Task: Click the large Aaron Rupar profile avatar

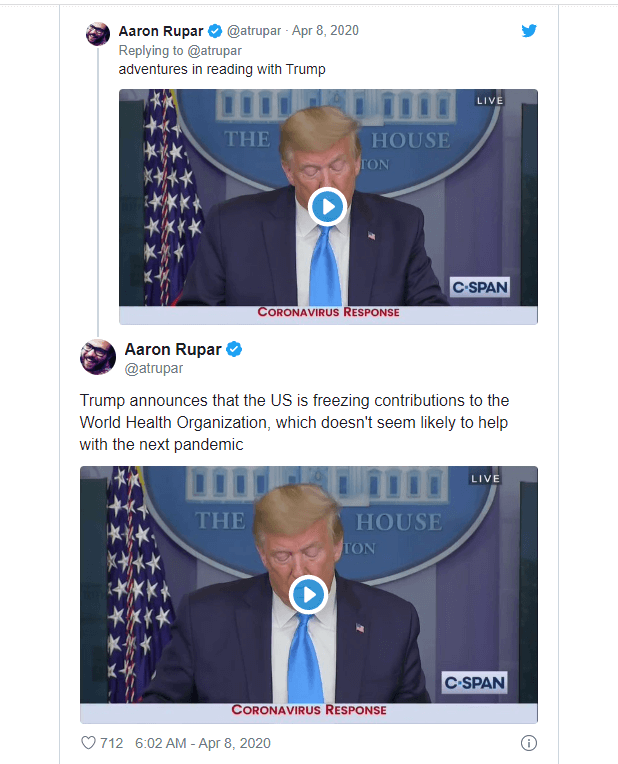Action: pyautogui.click(x=98, y=357)
